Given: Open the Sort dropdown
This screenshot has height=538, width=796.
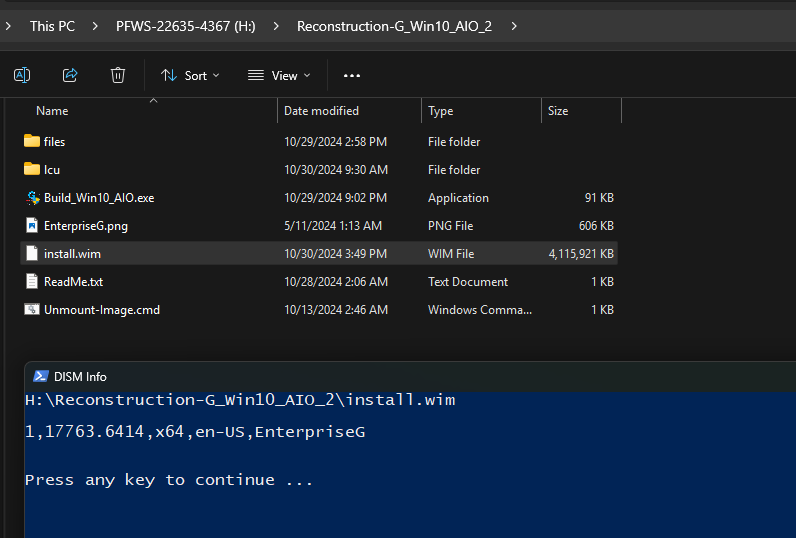Looking at the screenshot, I should 190,76.
